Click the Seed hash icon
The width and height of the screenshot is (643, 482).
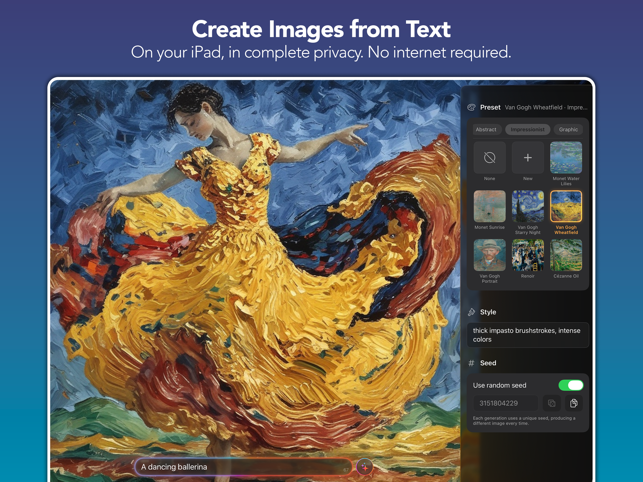click(x=472, y=363)
